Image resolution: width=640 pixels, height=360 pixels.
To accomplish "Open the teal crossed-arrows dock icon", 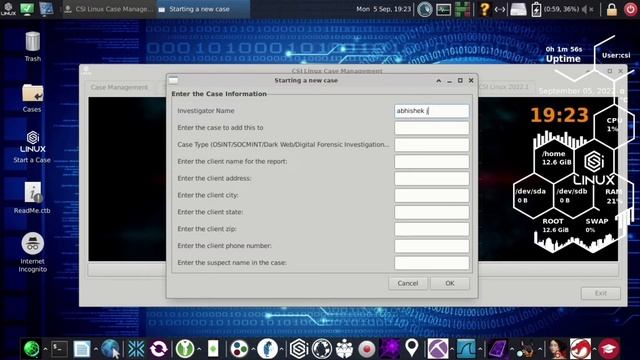I will click(x=136, y=349).
